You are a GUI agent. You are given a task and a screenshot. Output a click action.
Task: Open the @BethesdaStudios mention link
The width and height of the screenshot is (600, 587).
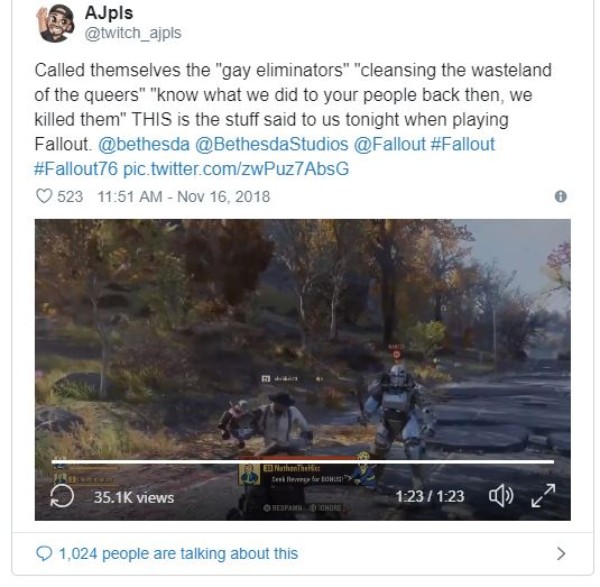point(272,144)
